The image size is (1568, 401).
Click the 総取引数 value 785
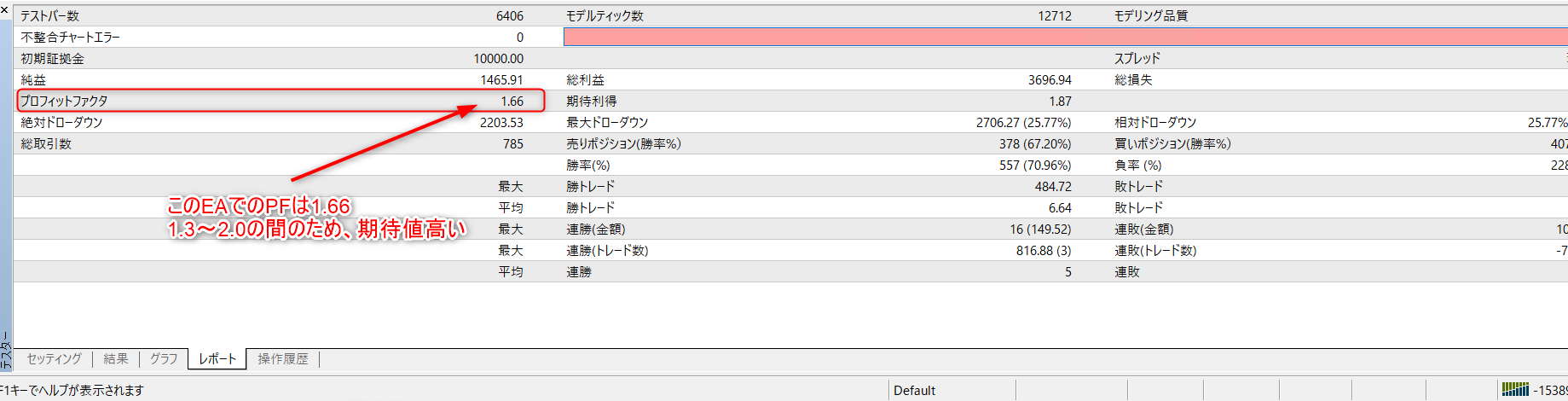[513, 144]
